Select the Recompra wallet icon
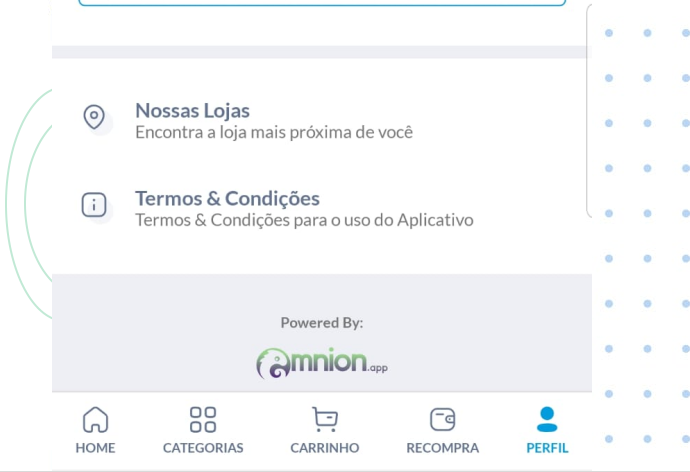The width and height of the screenshot is (690, 472). pyautogui.click(x=443, y=419)
